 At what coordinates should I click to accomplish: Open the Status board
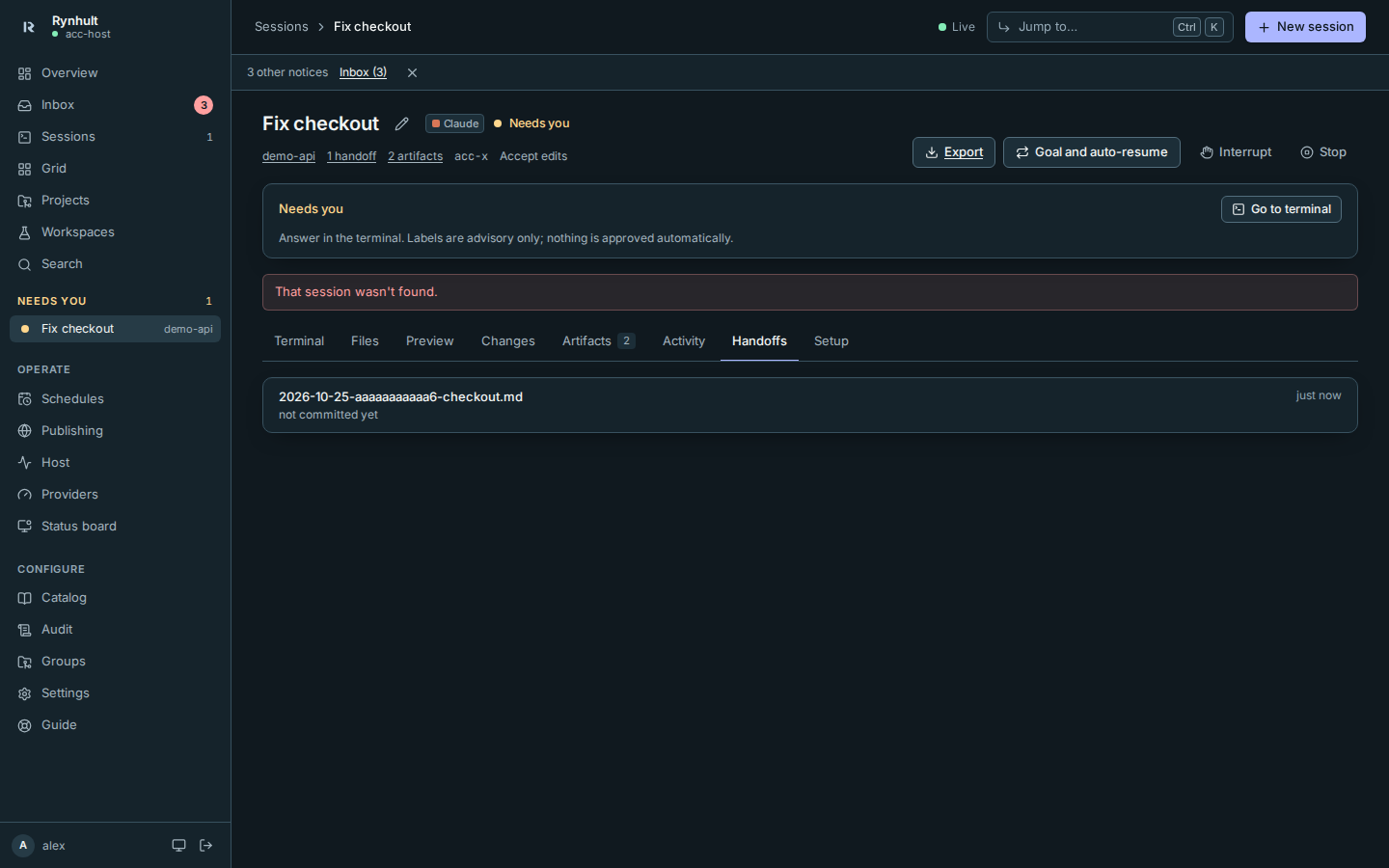click(x=115, y=527)
